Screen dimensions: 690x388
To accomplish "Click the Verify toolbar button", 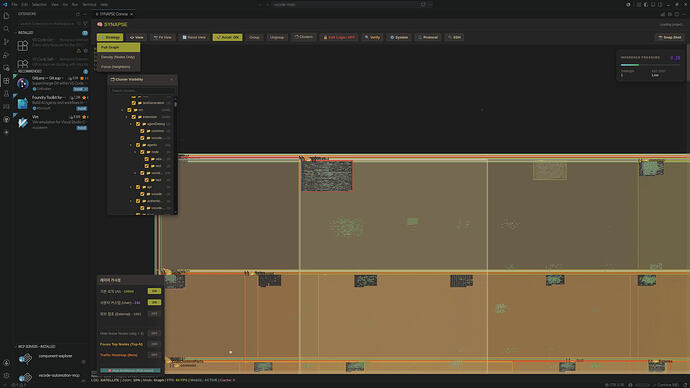I will tap(372, 37).
